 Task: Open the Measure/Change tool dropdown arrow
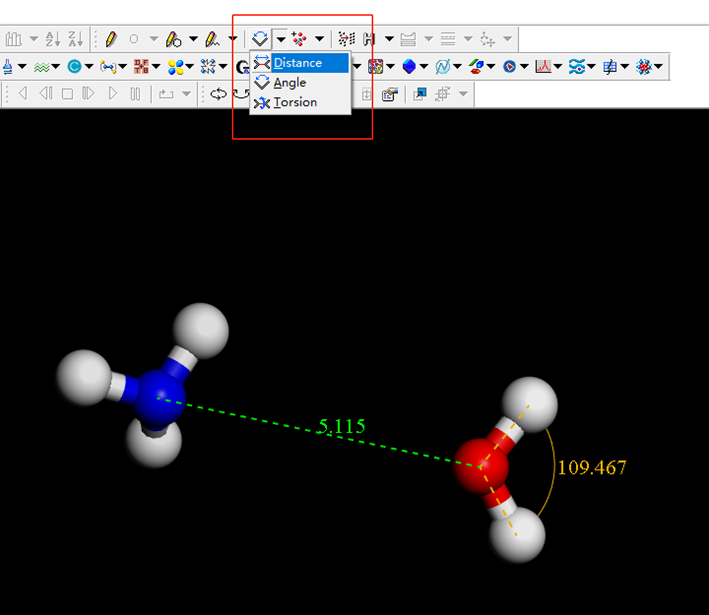click(x=280, y=40)
